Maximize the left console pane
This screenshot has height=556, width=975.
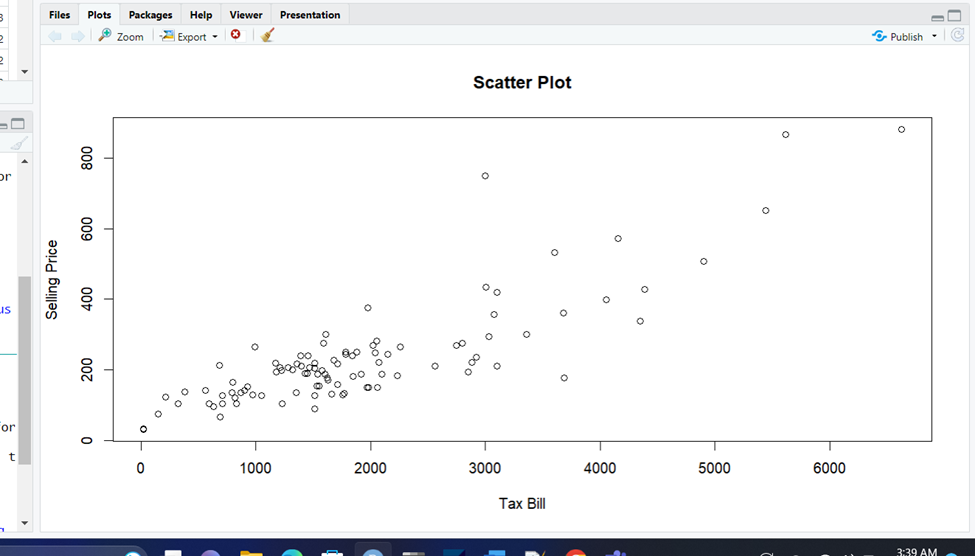point(18,124)
